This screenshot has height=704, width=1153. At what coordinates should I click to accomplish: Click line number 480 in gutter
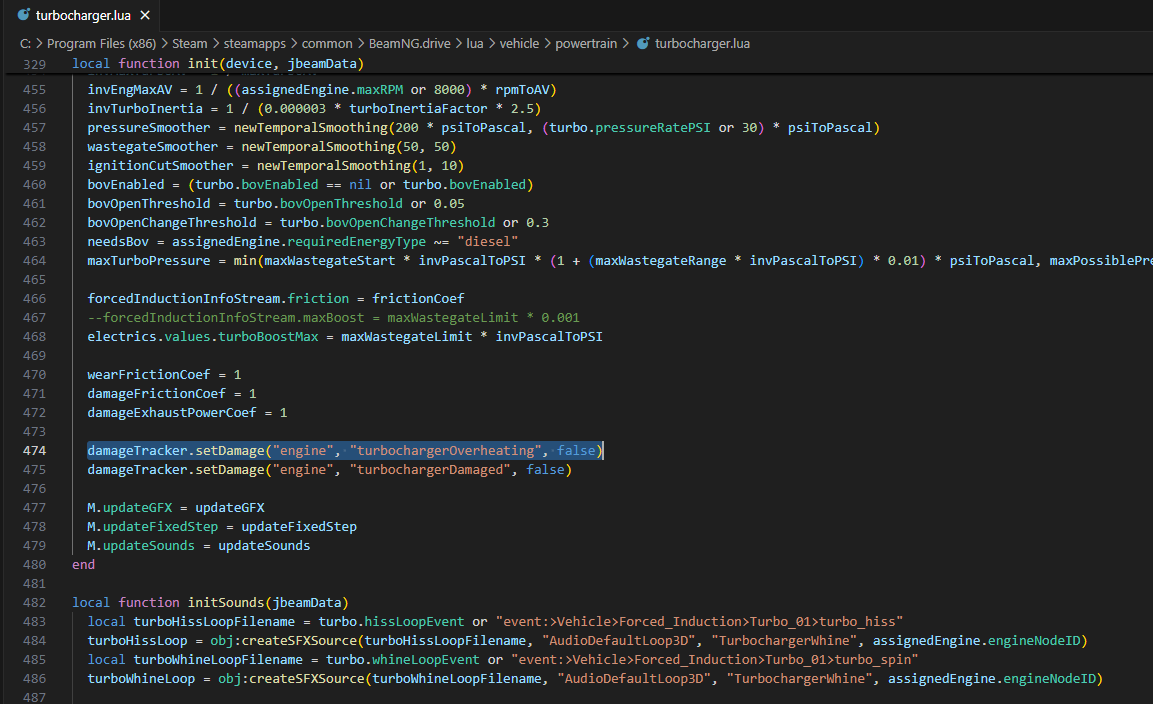[34, 564]
